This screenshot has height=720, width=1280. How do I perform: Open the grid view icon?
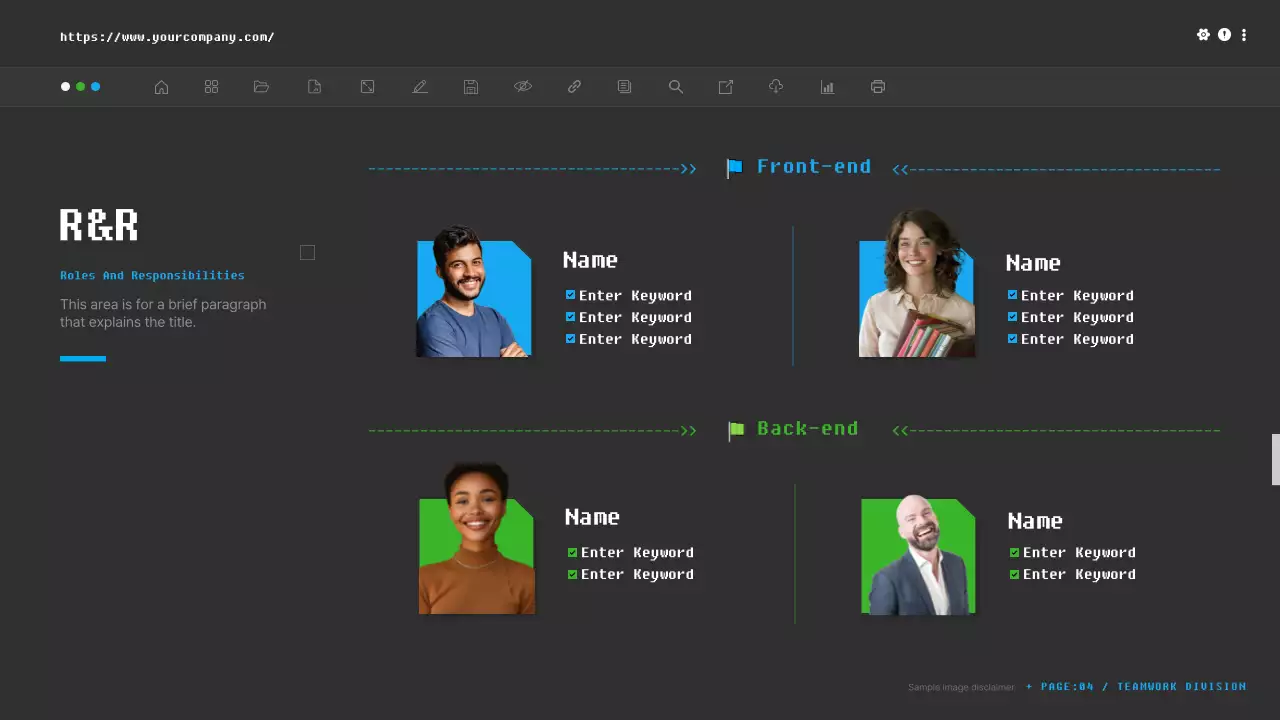coord(211,87)
